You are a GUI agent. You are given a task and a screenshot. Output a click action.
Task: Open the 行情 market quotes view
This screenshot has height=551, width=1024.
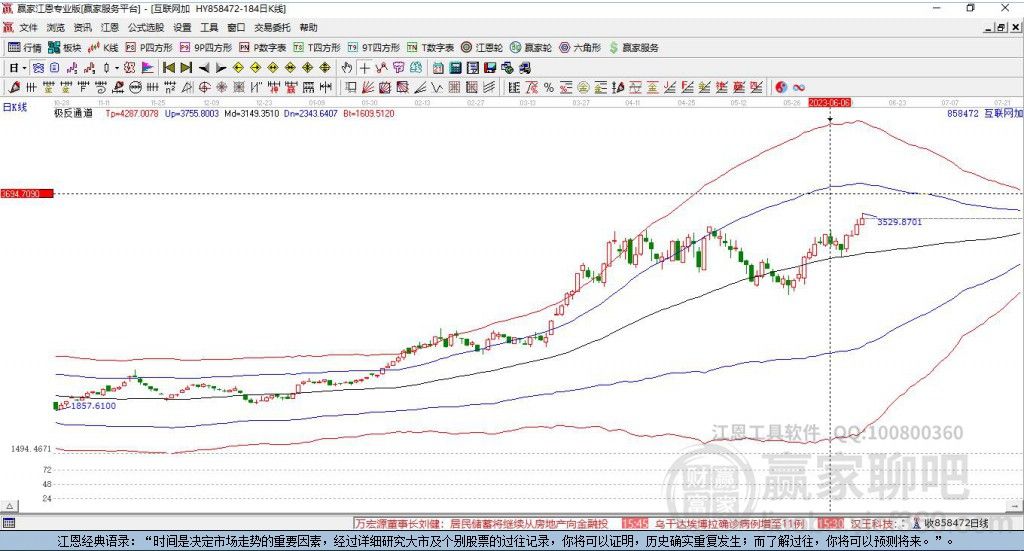pyautogui.click(x=25, y=47)
